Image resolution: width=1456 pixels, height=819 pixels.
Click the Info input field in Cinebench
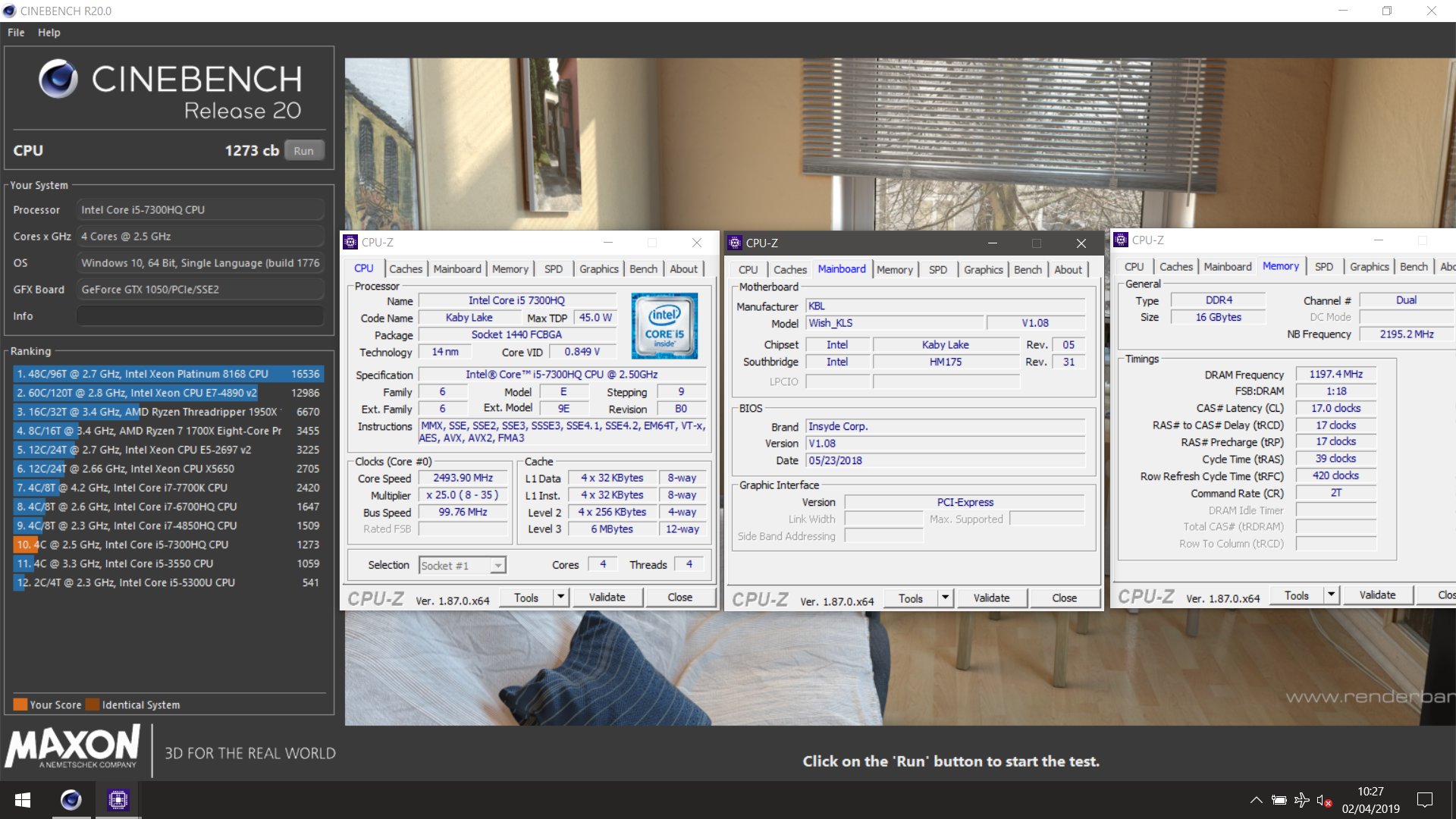[200, 315]
